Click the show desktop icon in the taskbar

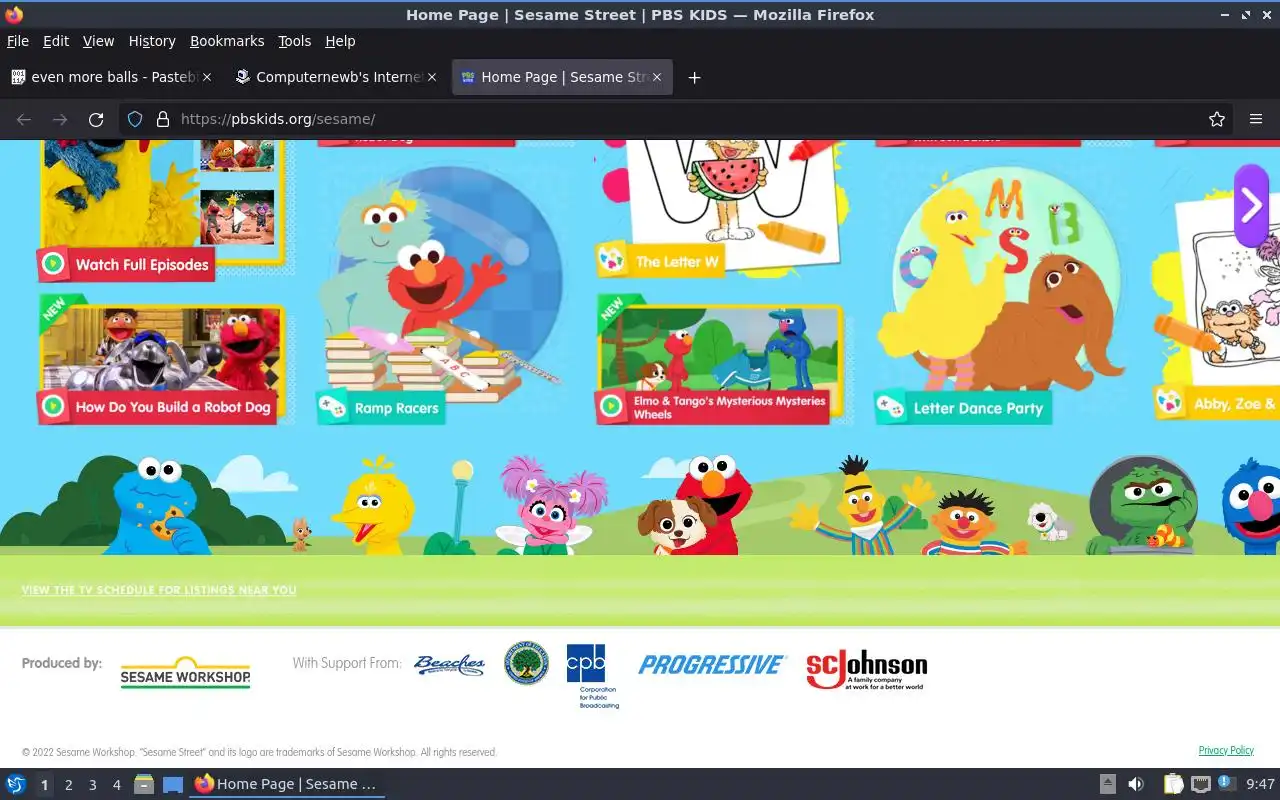(173, 784)
